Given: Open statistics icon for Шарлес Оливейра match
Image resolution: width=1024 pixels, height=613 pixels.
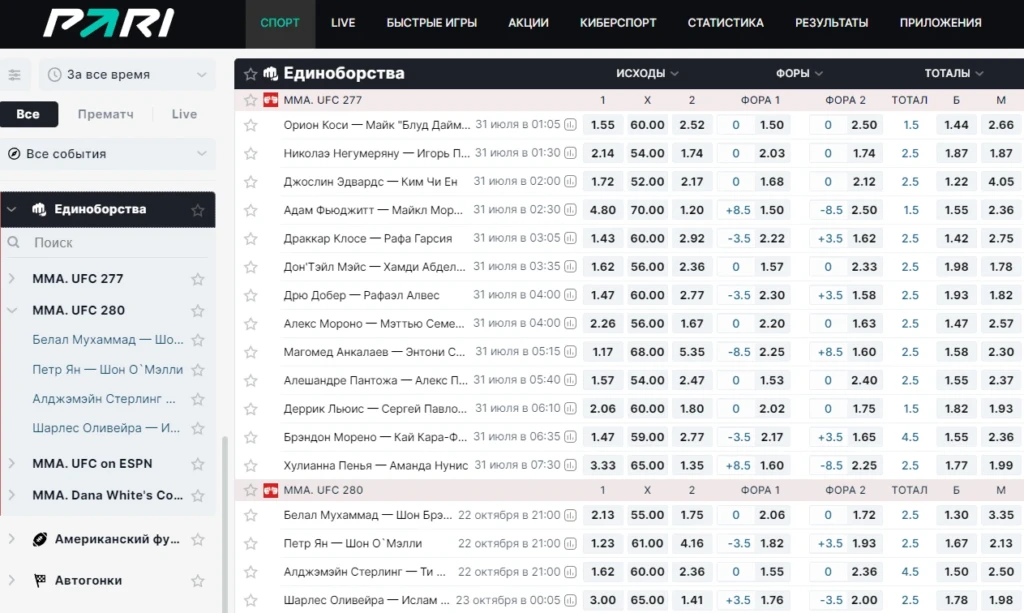Looking at the screenshot, I should click(570, 600).
